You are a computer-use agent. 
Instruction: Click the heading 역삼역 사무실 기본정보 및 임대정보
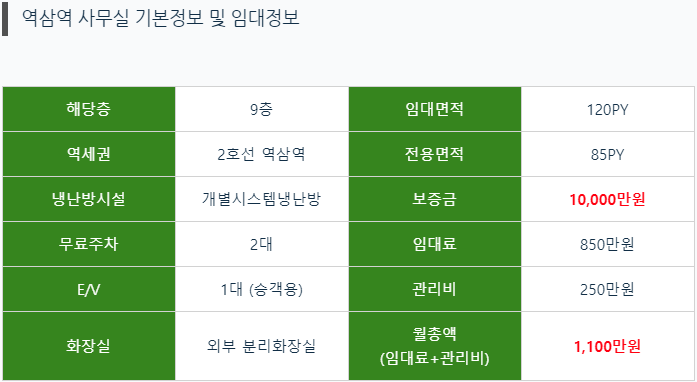click(x=161, y=18)
